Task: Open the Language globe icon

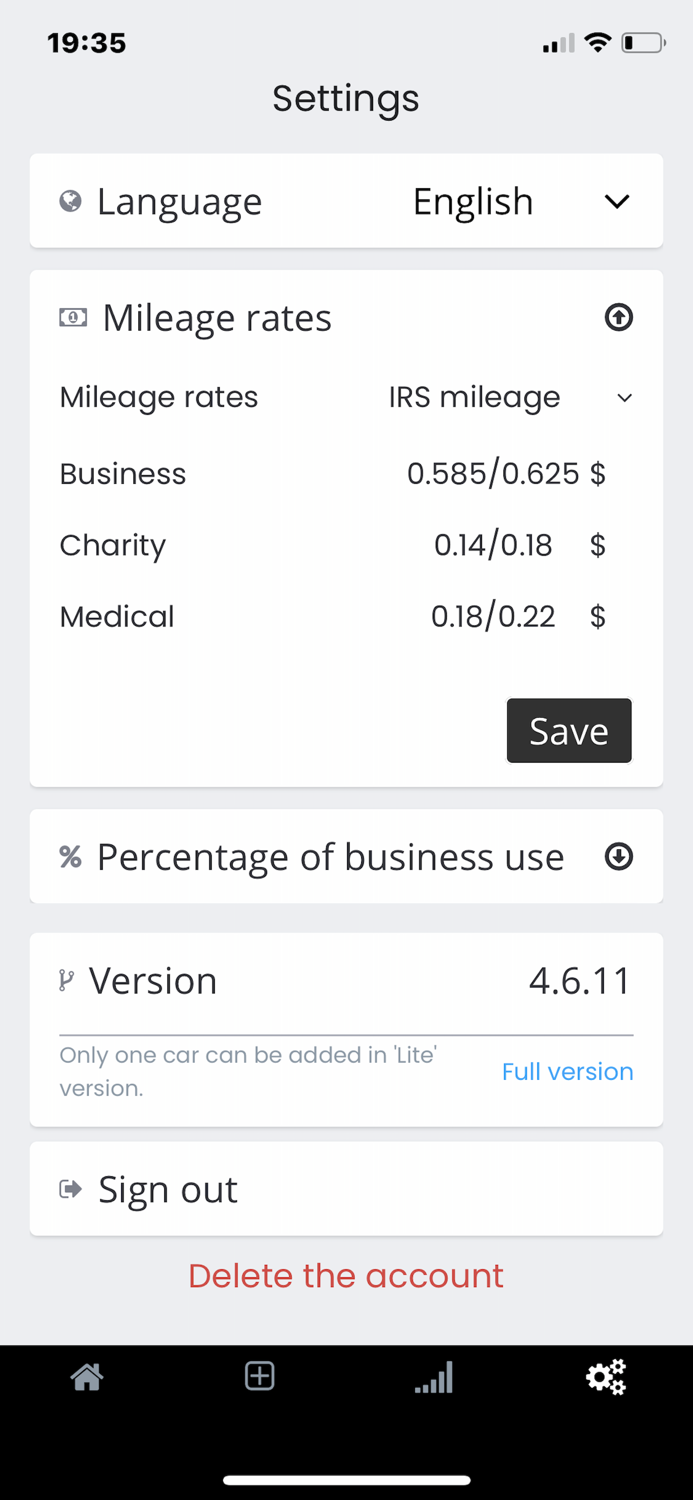Action: (x=68, y=201)
